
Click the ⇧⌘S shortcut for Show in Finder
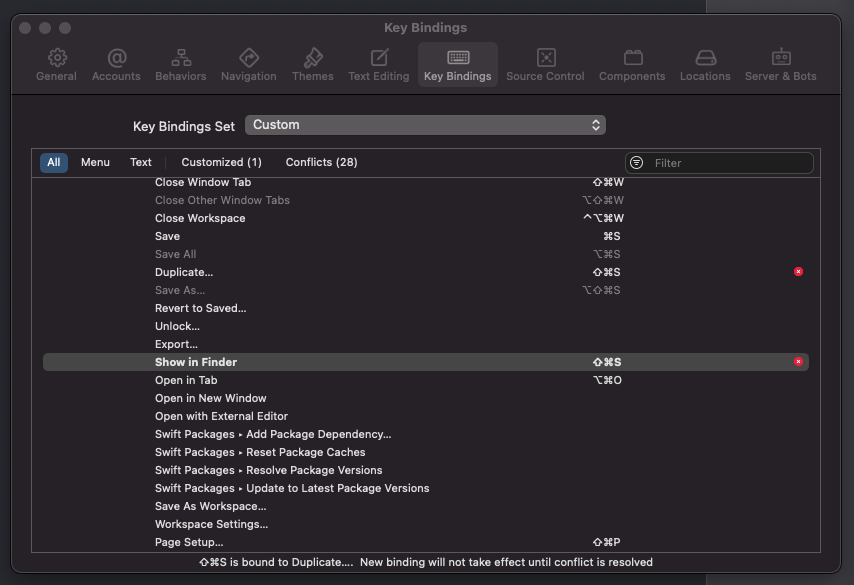pyautogui.click(x=607, y=362)
